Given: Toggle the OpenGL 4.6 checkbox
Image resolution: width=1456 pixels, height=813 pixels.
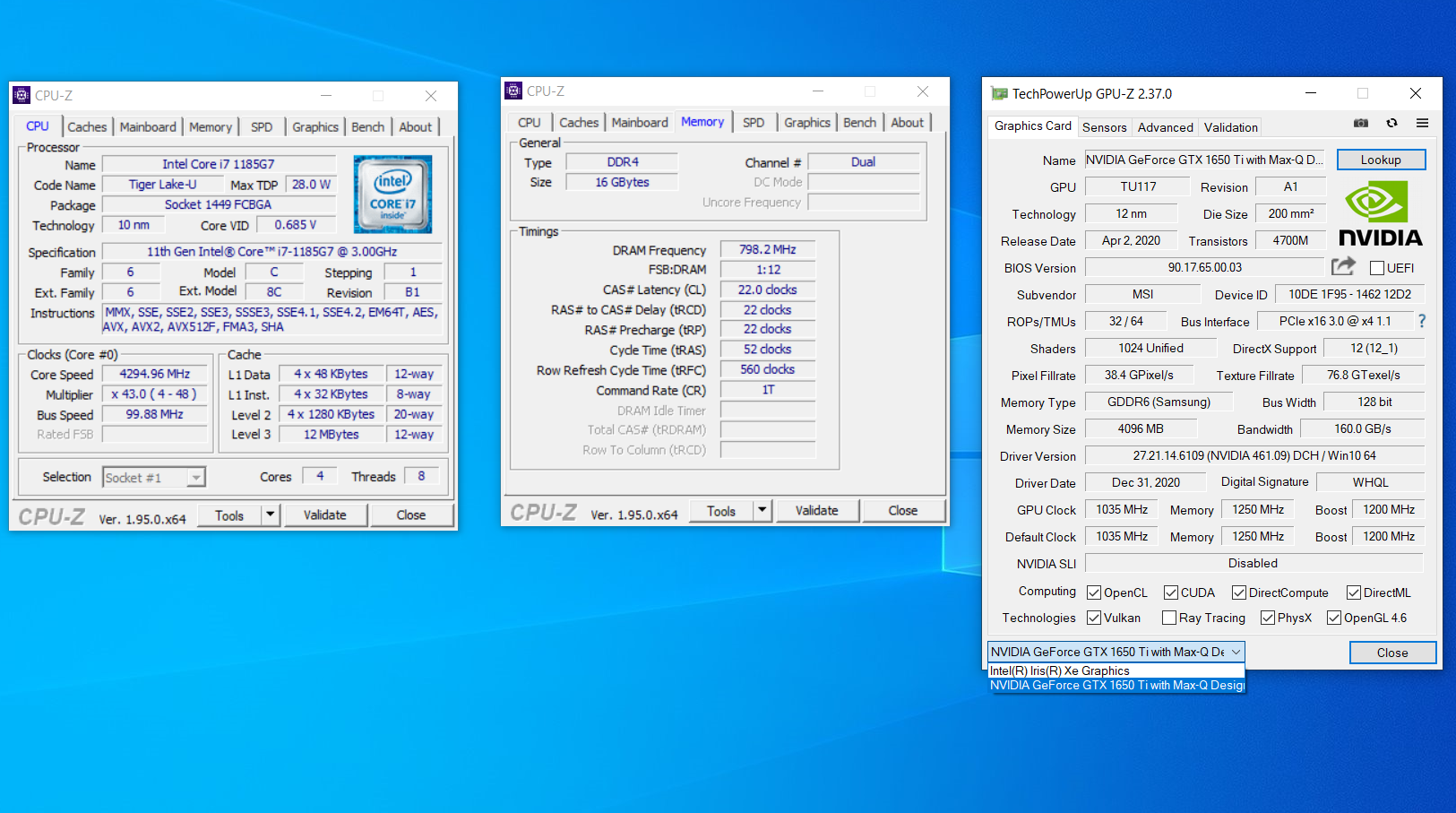Looking at the screenshot, I should tap(1334, 618).
